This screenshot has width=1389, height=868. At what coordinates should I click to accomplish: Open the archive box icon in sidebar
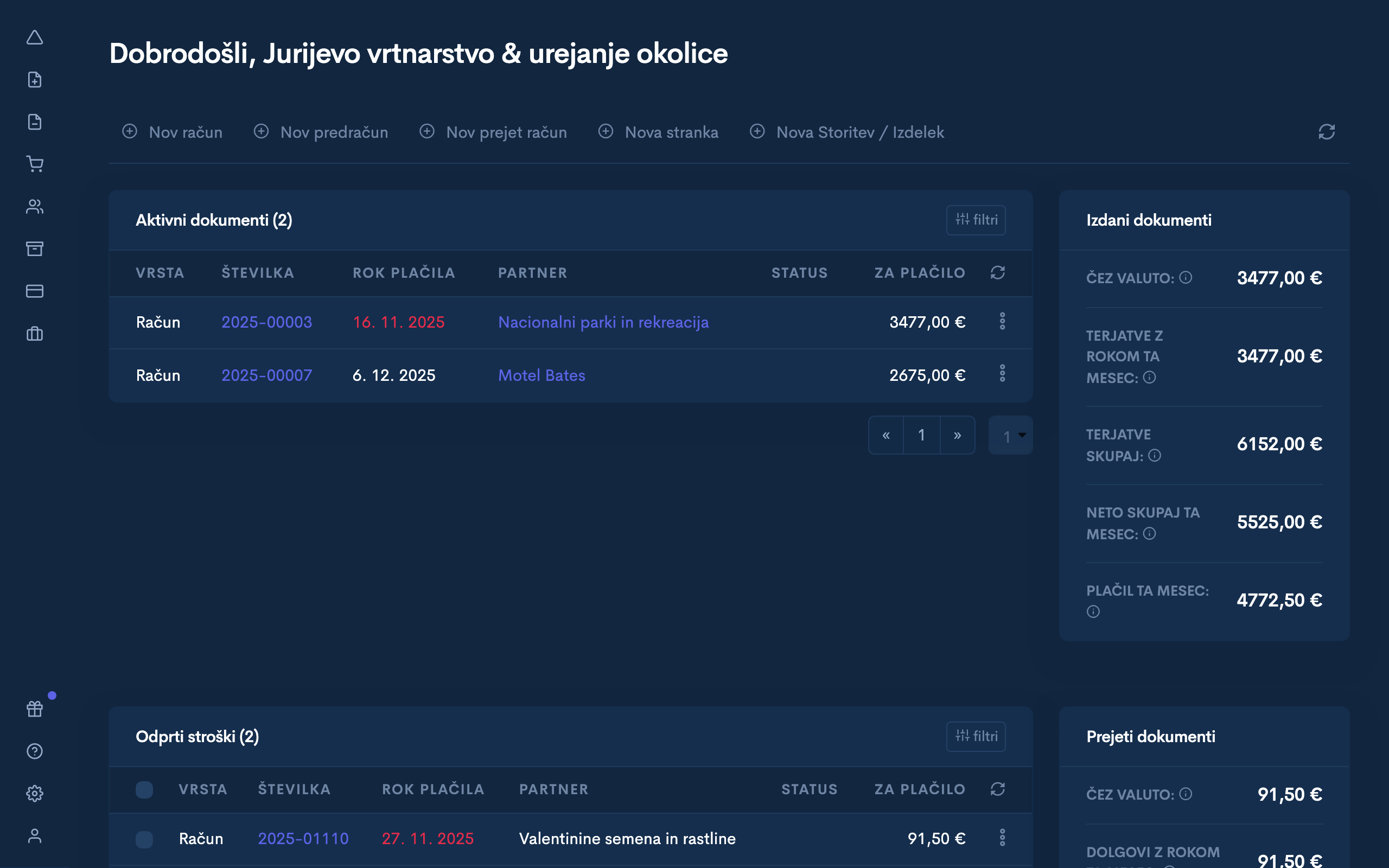click(x=35, y=248)
